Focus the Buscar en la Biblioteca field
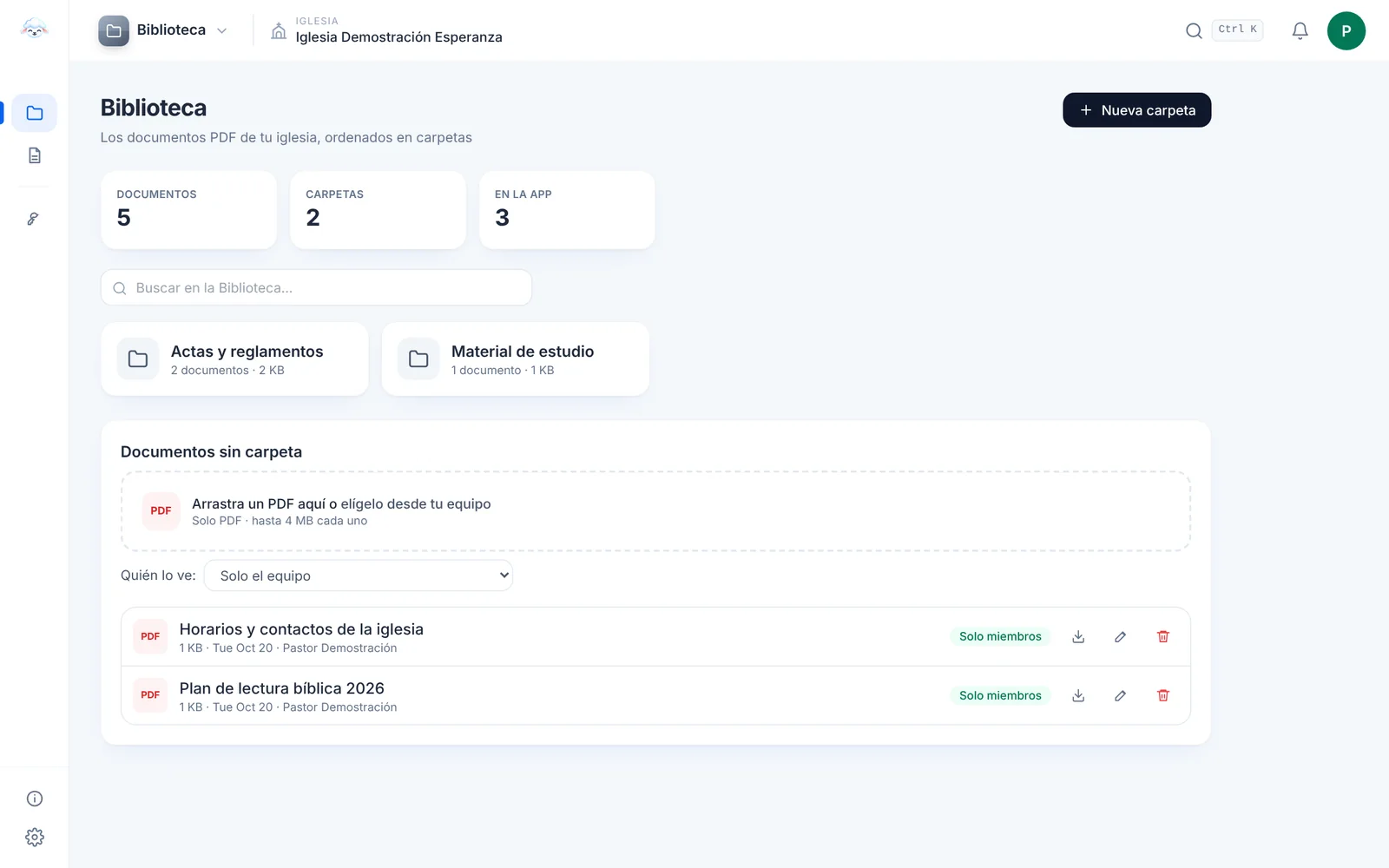Screen dimensions: 1389x868 (316, 287)
